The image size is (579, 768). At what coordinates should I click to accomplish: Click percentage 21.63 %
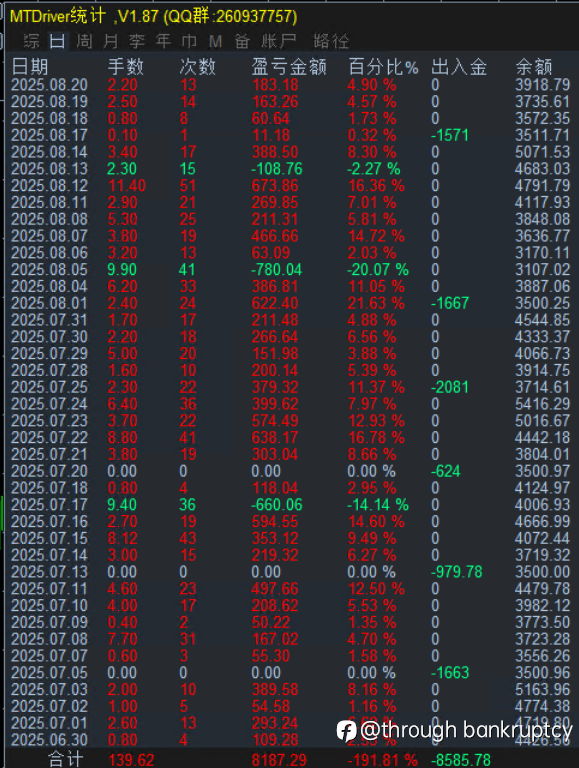point(376,303)
